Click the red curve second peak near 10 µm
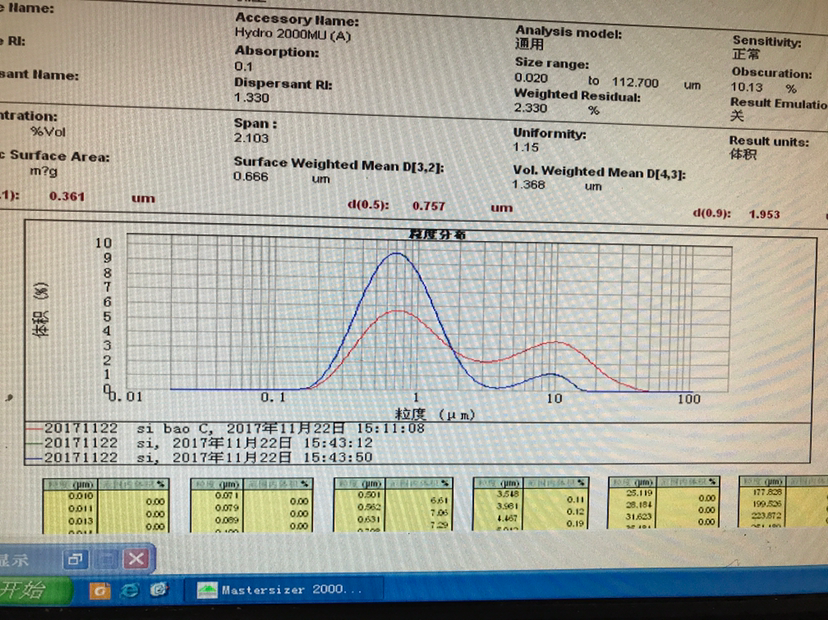The width and height of the screenshot is (828, 620). coord(554,342)
